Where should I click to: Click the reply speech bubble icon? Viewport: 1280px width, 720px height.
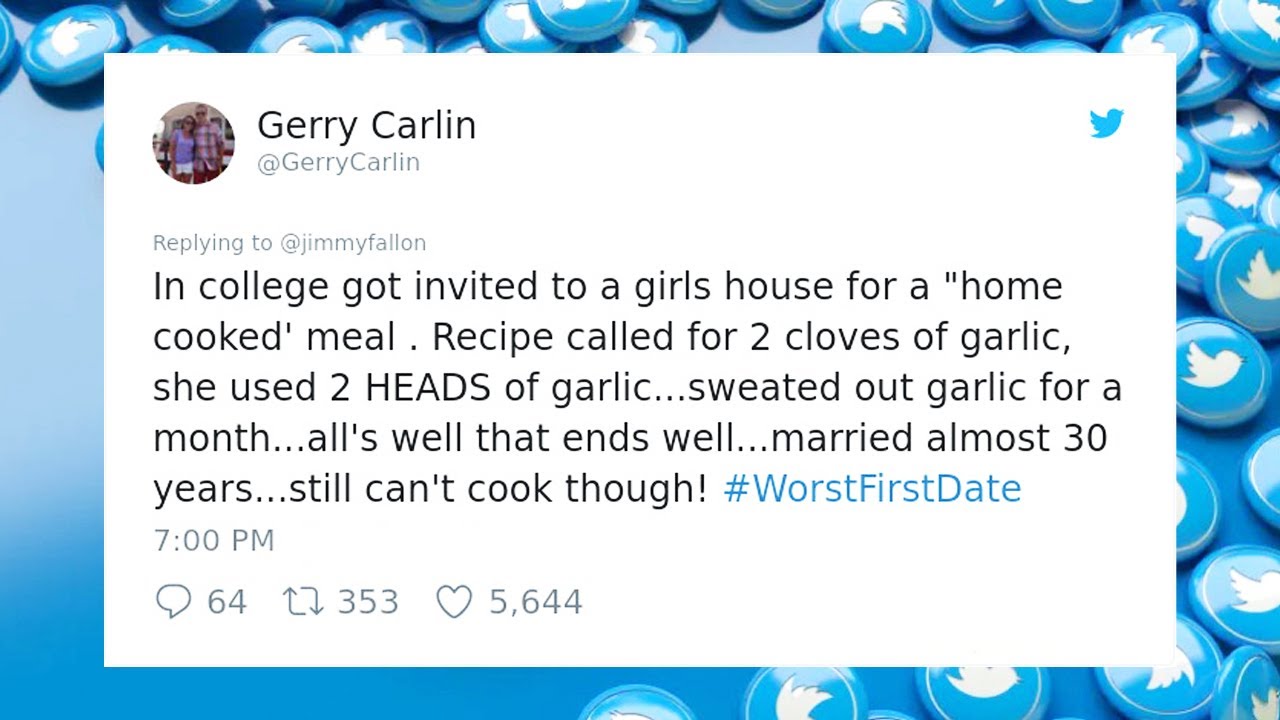tap(173, 601)
